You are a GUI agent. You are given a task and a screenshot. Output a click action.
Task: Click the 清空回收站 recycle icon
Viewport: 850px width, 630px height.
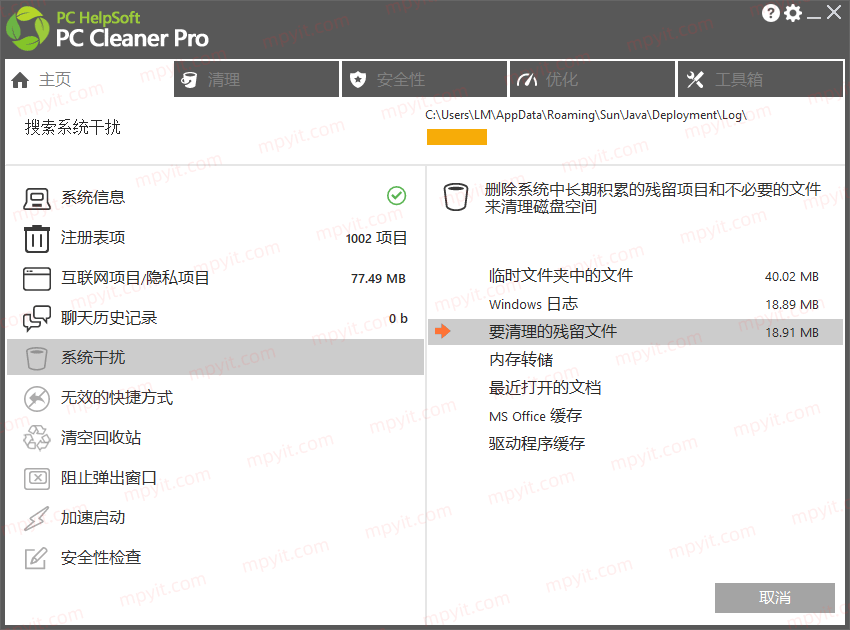pyautogui.click(x=36, y=438)
